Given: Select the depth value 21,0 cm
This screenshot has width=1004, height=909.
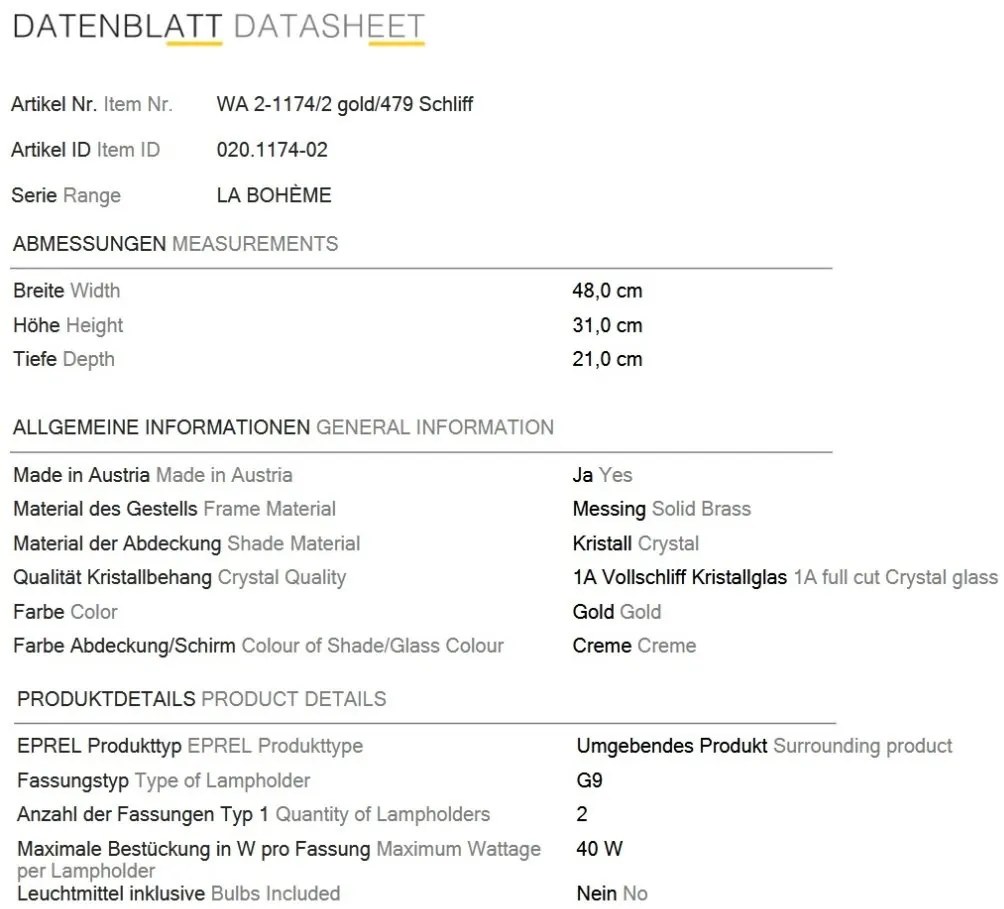Looking at the screenshot, I should (x=607, y=359).
